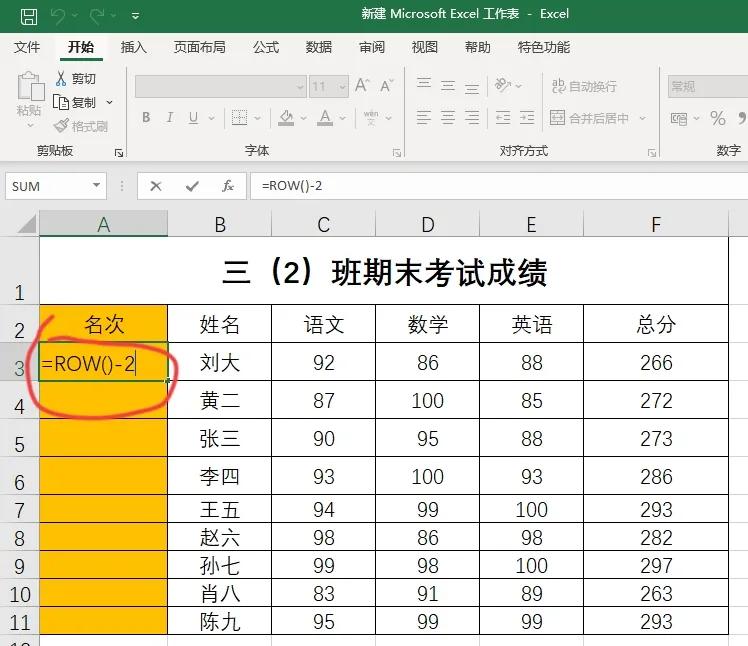Open the 字体 font dialog launcher

pyautogui.click(x=396, y=153)
